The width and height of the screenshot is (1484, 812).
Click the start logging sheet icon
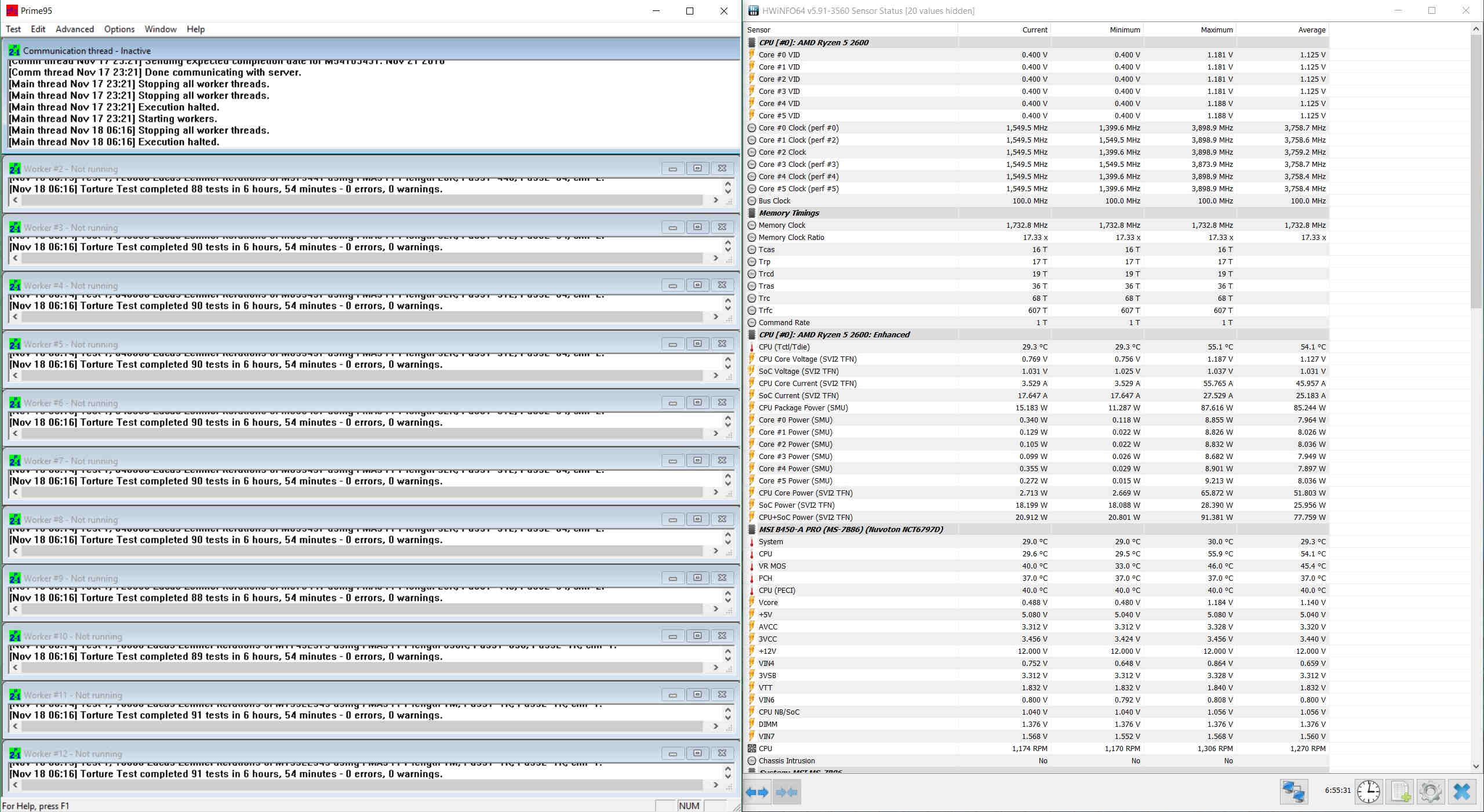click(x=1401, y=792)
